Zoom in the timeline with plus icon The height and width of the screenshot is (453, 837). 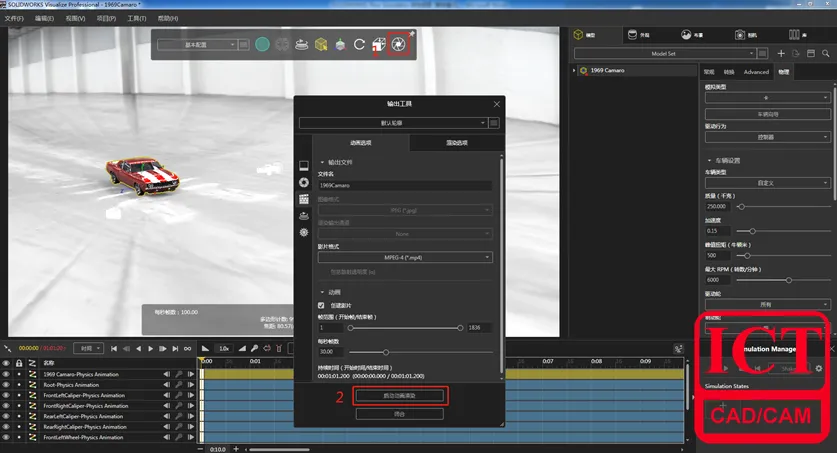click(x=236, y=449)
